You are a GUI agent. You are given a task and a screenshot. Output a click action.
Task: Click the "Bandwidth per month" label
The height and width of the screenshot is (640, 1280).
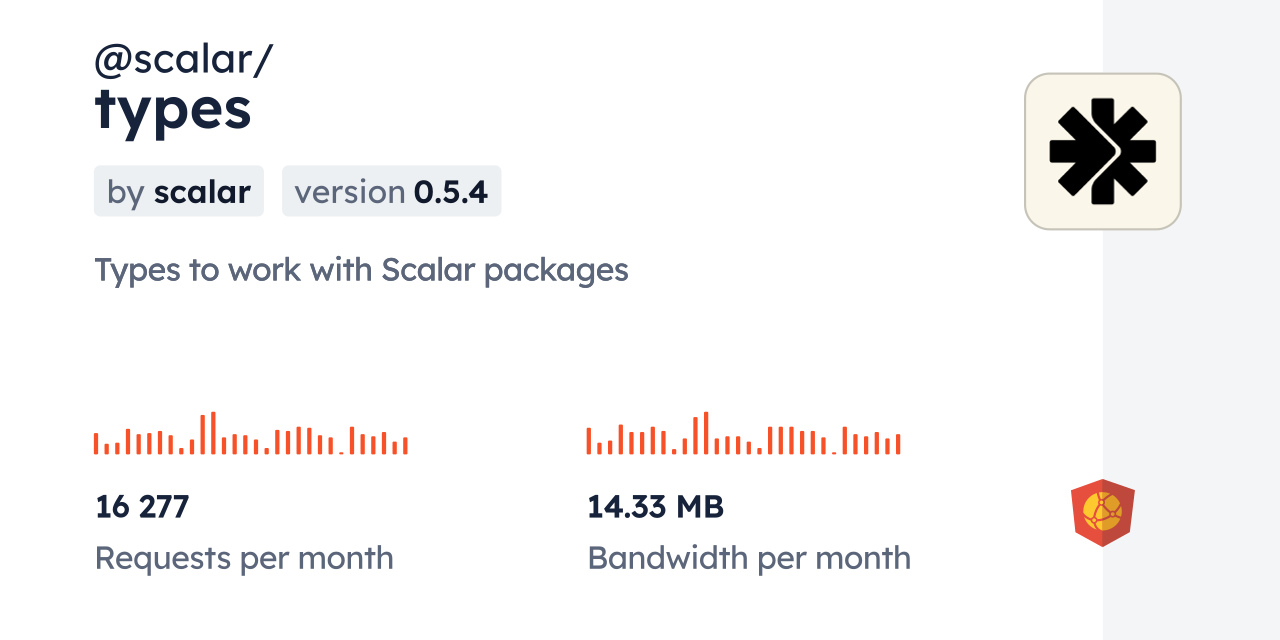click(x=749, y=558)
